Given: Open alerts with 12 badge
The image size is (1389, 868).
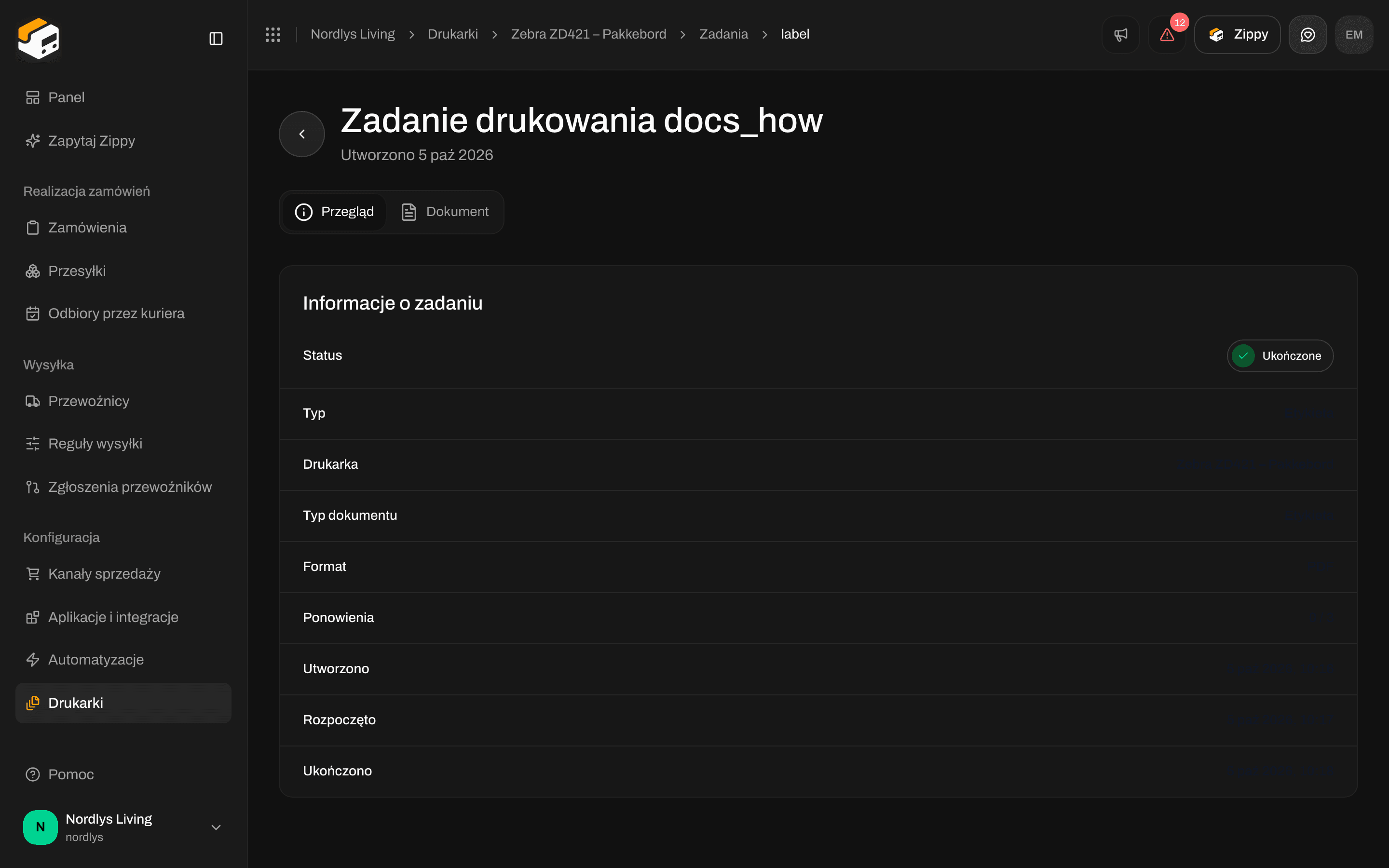Looking at the screenshot, I should (1167, 34).
